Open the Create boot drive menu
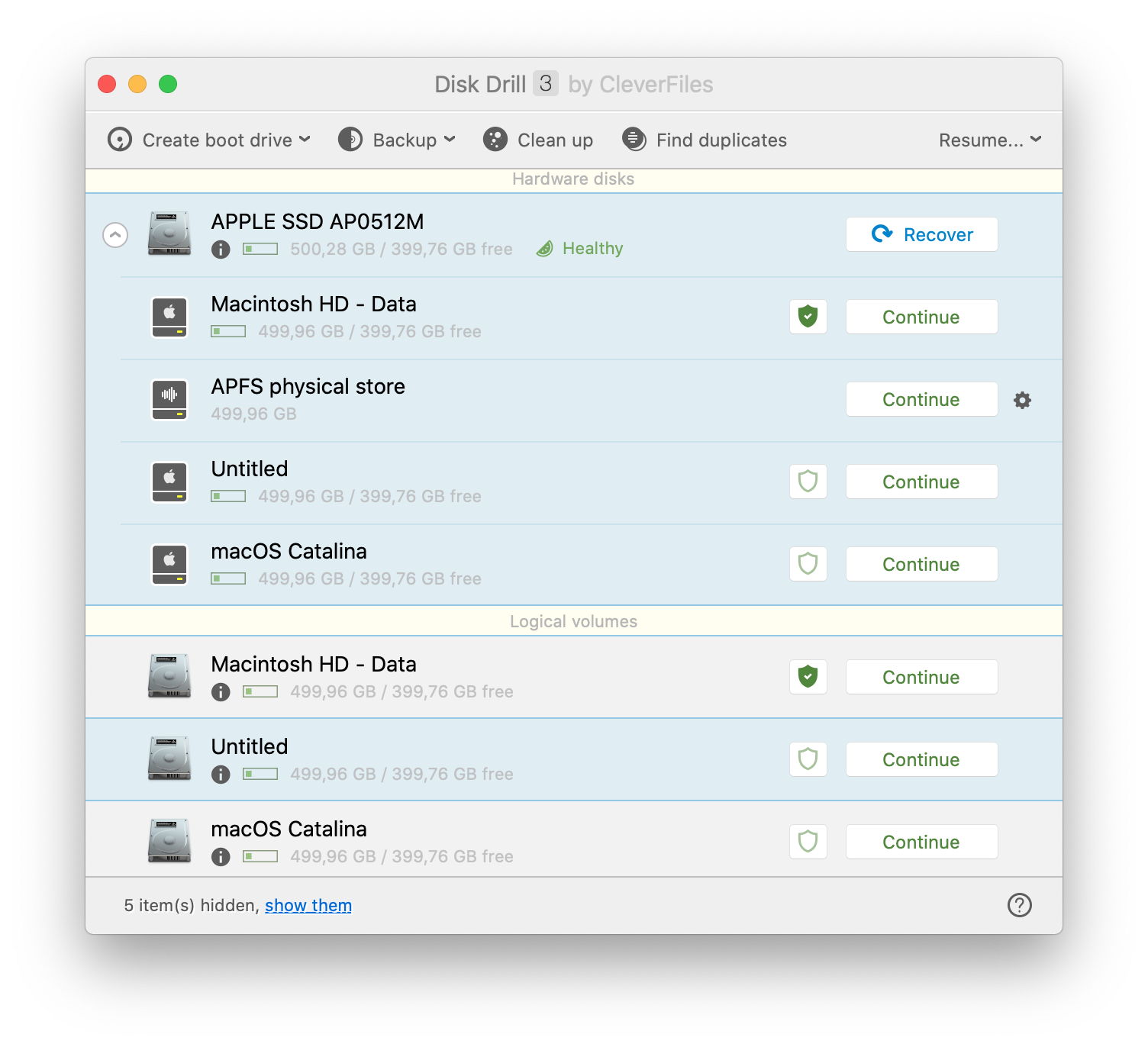 tap(209, 140)
